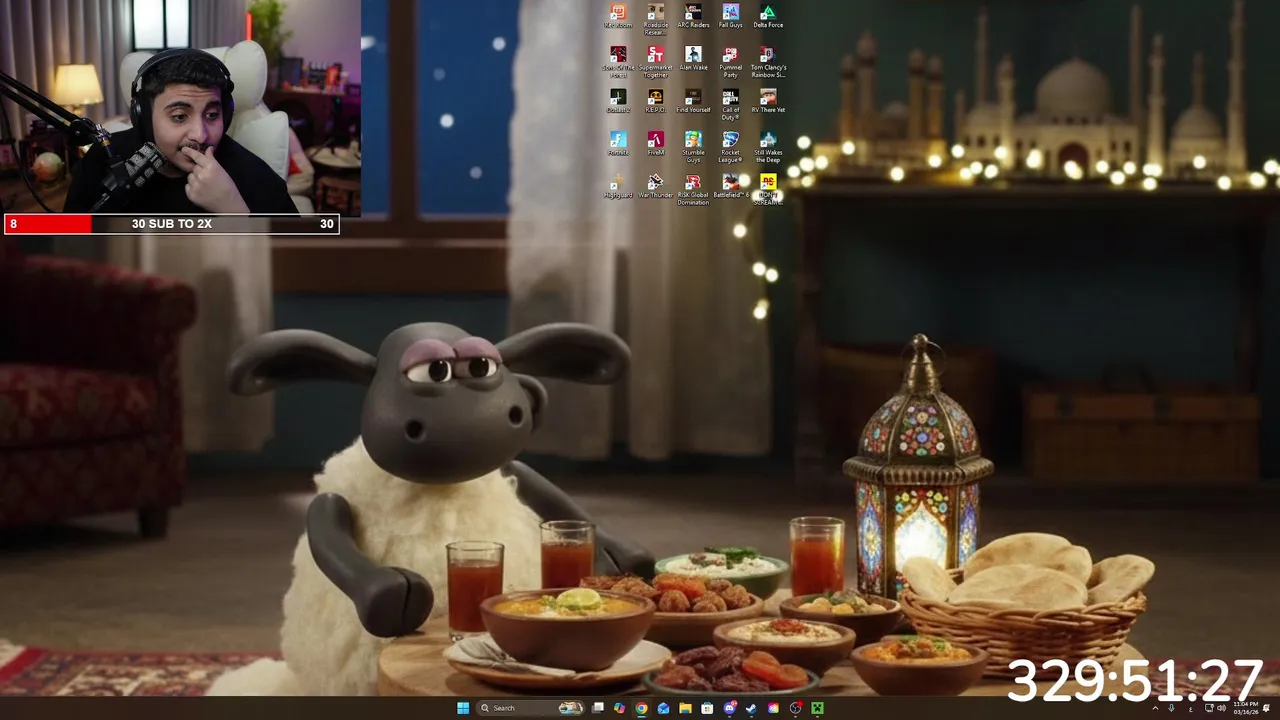This screenshot has height=720, width=1280.
Task: Select the third-row shortcut under Sons Of The Forest
Action: [618, 101]
